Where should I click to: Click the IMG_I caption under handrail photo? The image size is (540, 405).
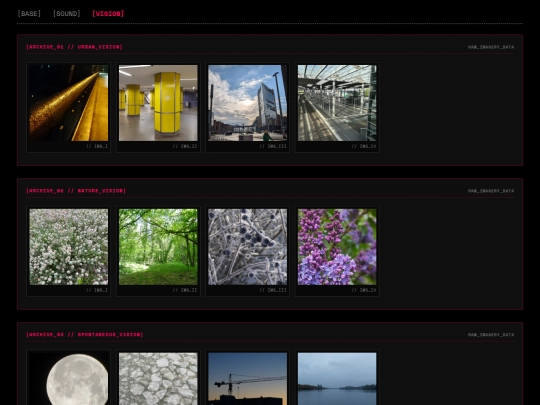97,146
